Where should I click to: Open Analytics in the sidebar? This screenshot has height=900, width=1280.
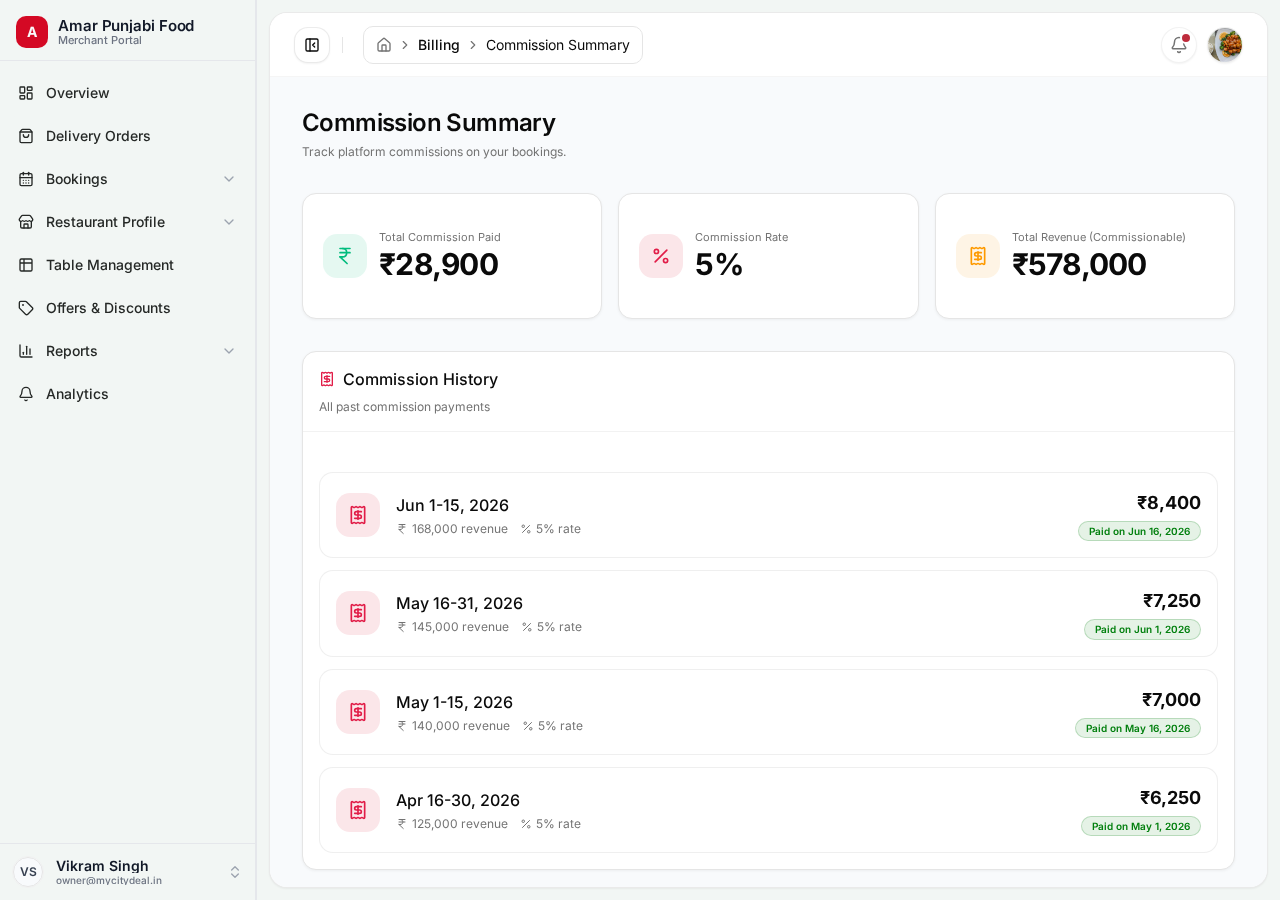point(128,394)
